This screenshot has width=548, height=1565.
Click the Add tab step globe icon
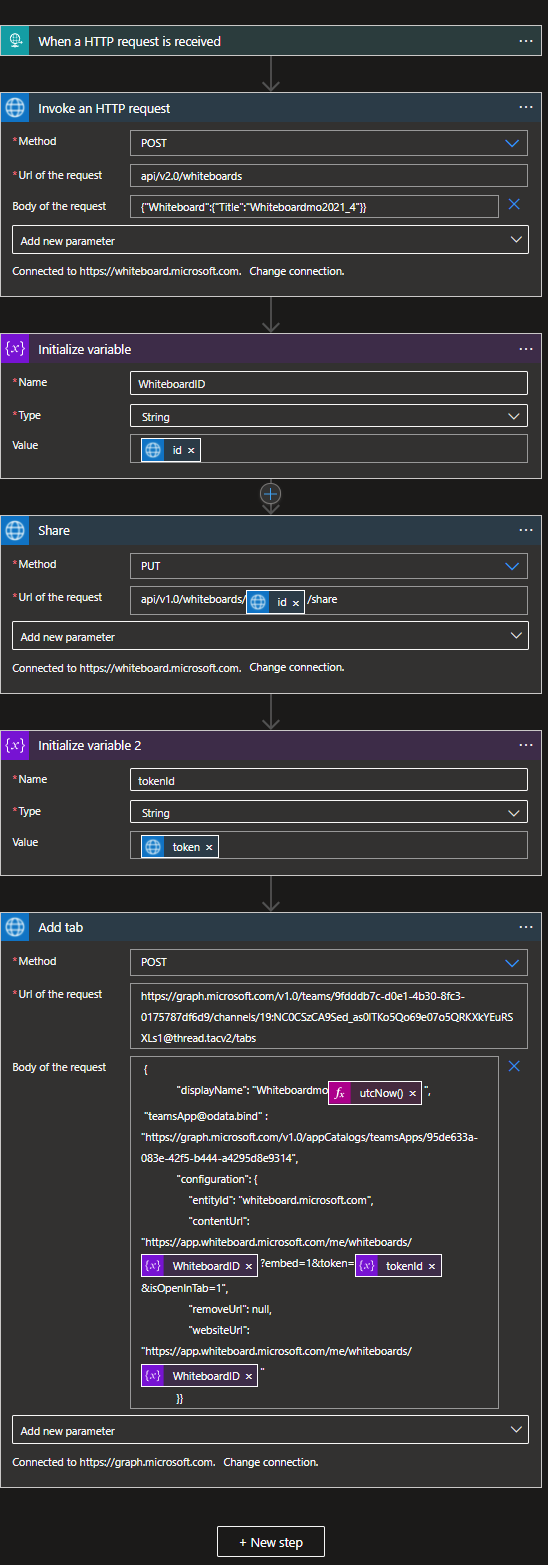point(15,927)
